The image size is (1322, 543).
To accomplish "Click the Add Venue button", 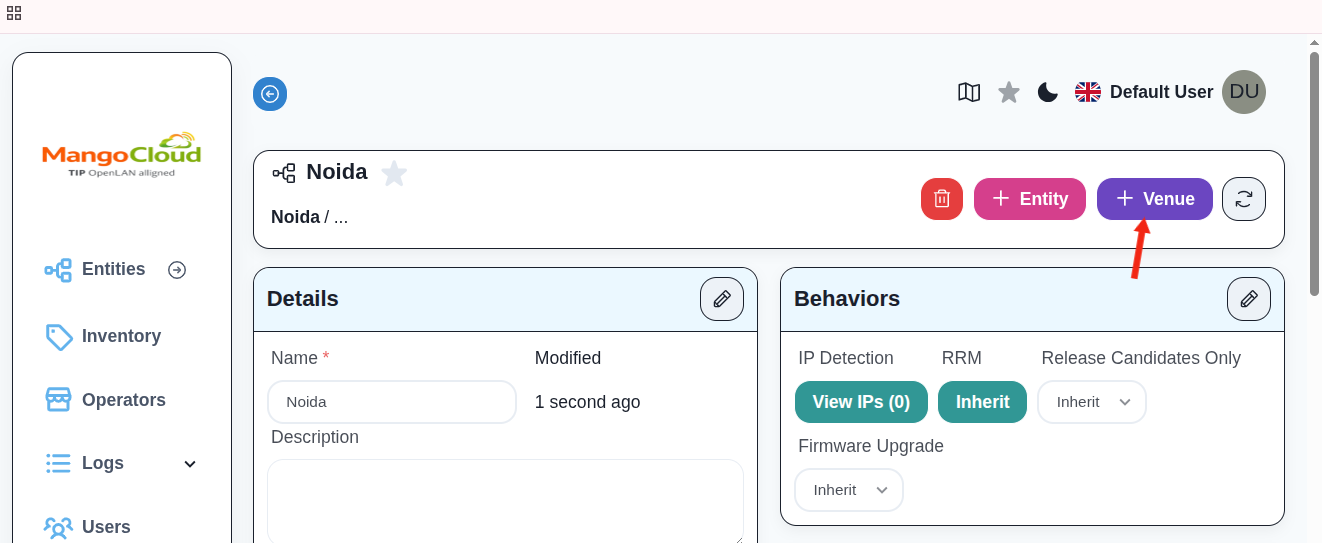I will pos(1154,199).
